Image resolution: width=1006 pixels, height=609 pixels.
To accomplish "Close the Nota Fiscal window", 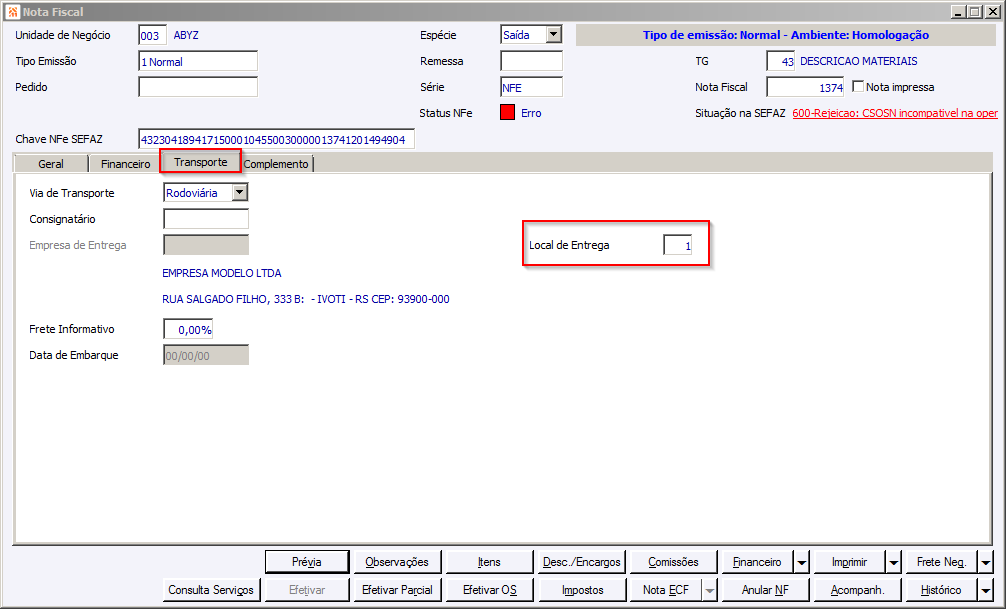I will (x=993, y=12).
